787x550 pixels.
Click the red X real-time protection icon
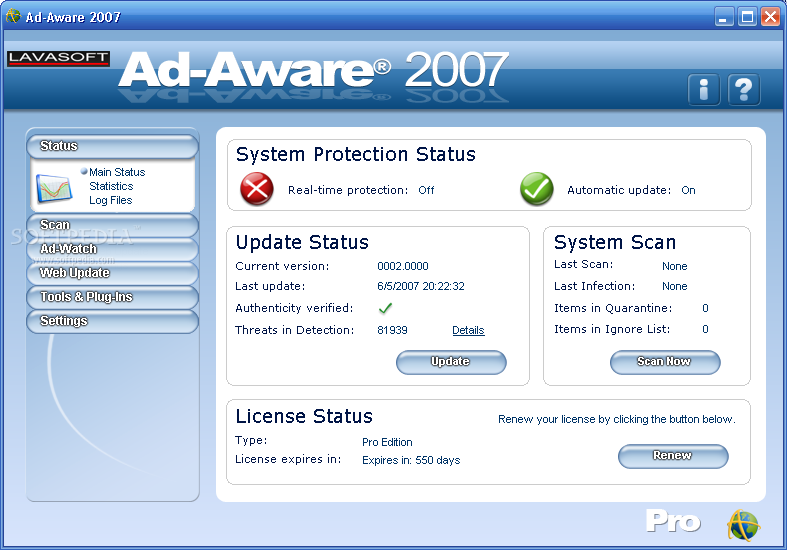(x=257, y=189)
